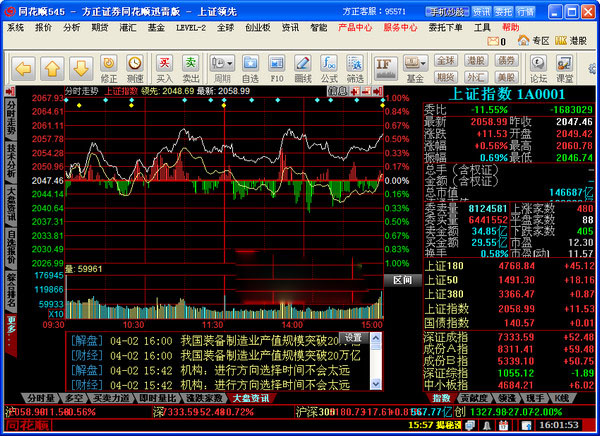Switch to the 即时量比 tab
The height and width of the screenshot is (436, 600).
point(158,398)
